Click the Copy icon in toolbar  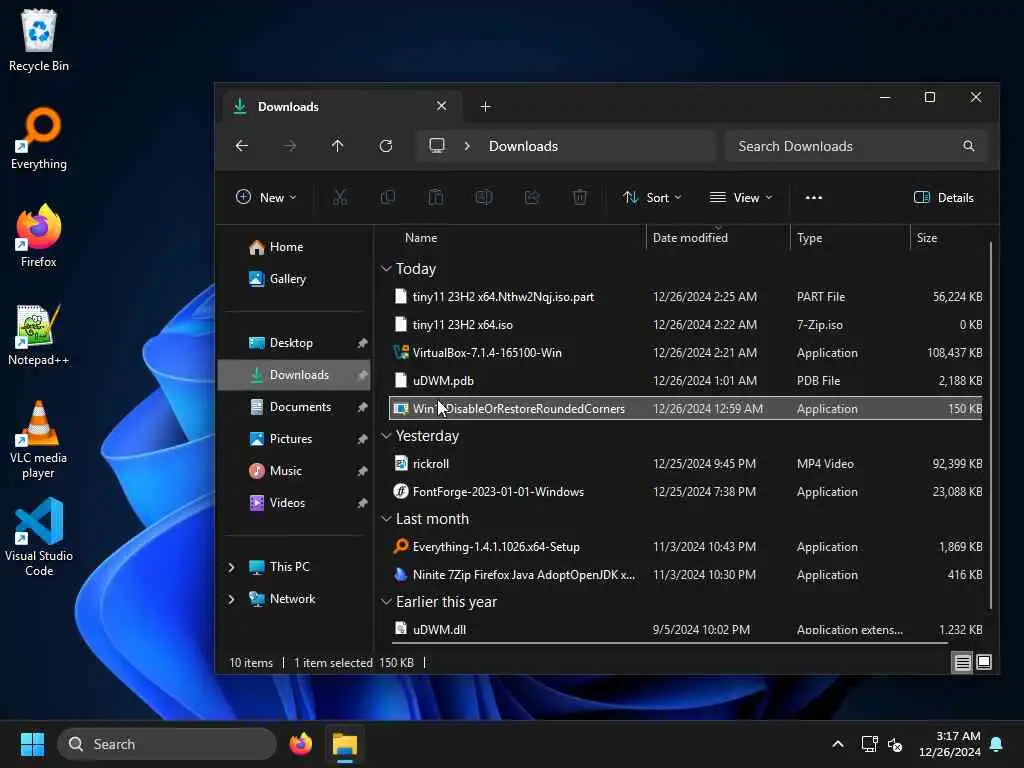point(388,197)
